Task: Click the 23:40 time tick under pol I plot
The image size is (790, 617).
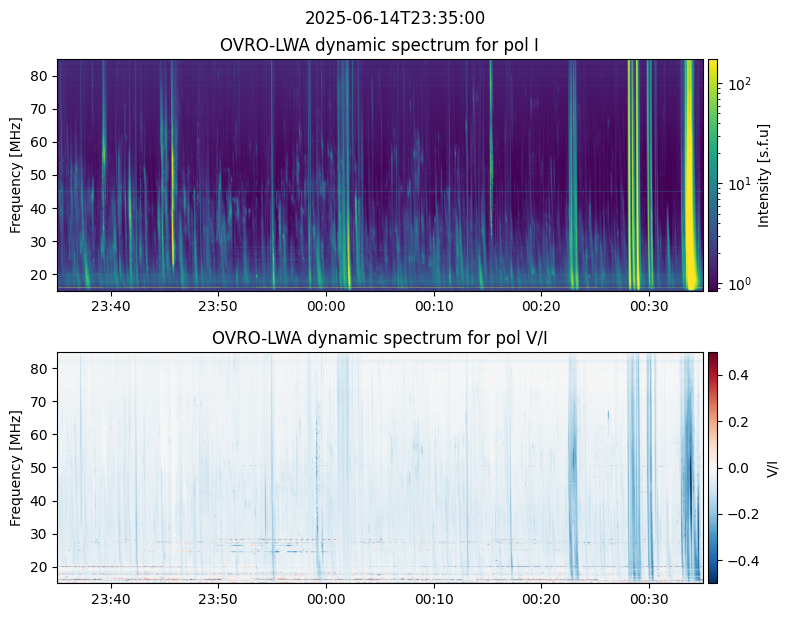Action: [x=110, y=306]
